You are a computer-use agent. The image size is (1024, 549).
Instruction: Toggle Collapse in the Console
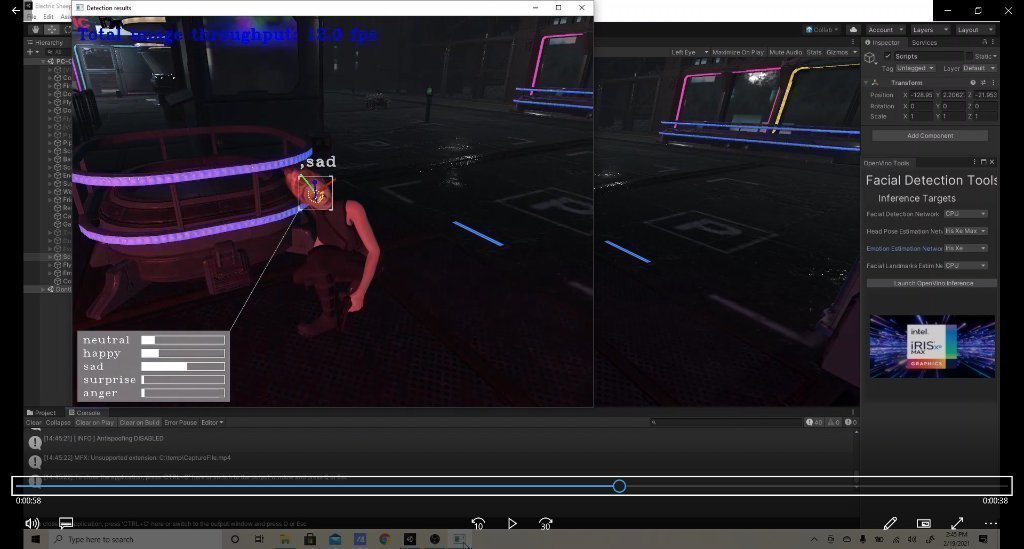(x=58, y=422)
